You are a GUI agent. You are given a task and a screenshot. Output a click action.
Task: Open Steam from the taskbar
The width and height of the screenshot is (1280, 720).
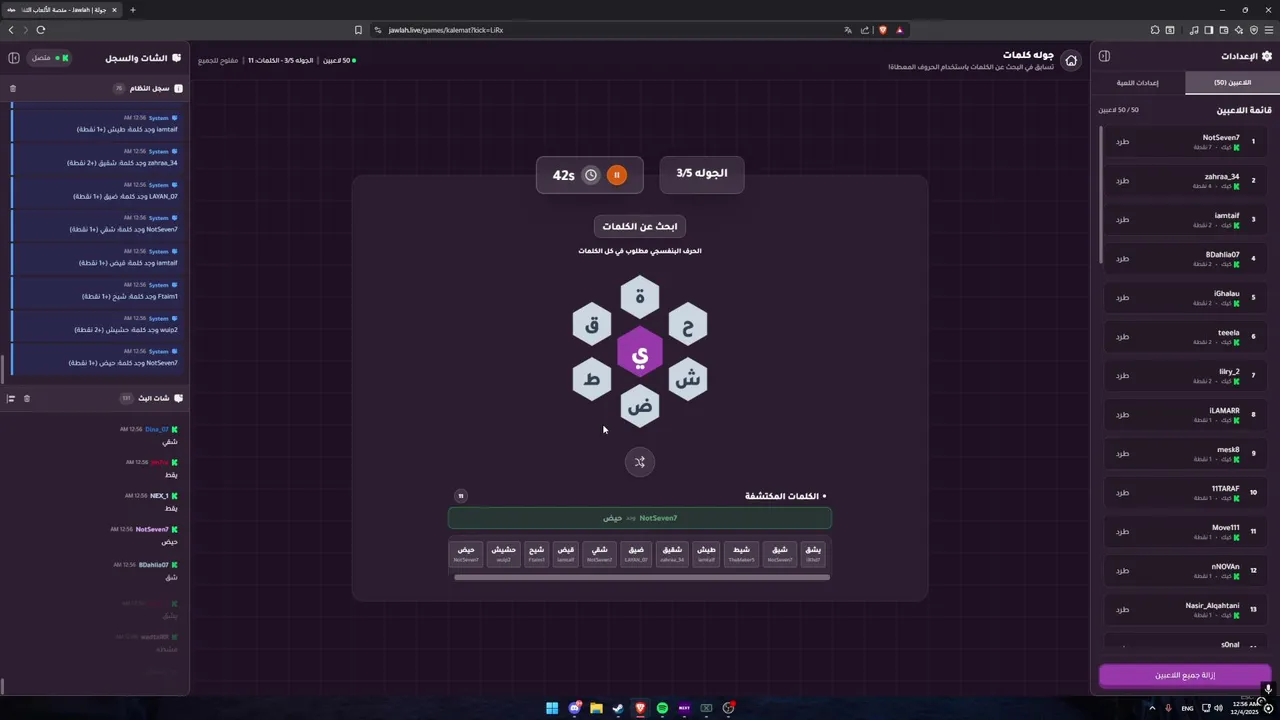coord(618,708)
